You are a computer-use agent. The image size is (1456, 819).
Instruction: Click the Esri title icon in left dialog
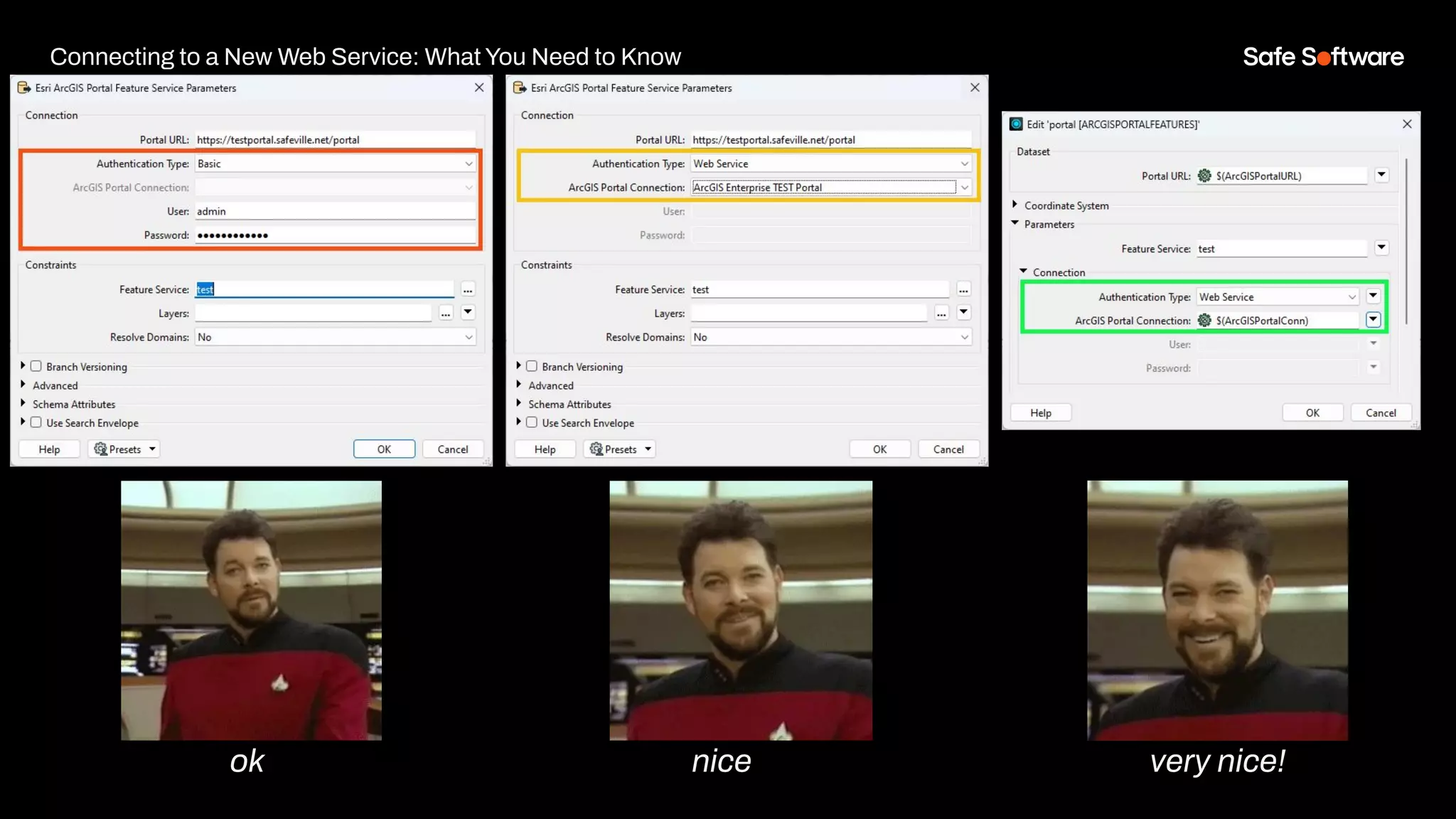pyautogui.click(x=23, y=87)
